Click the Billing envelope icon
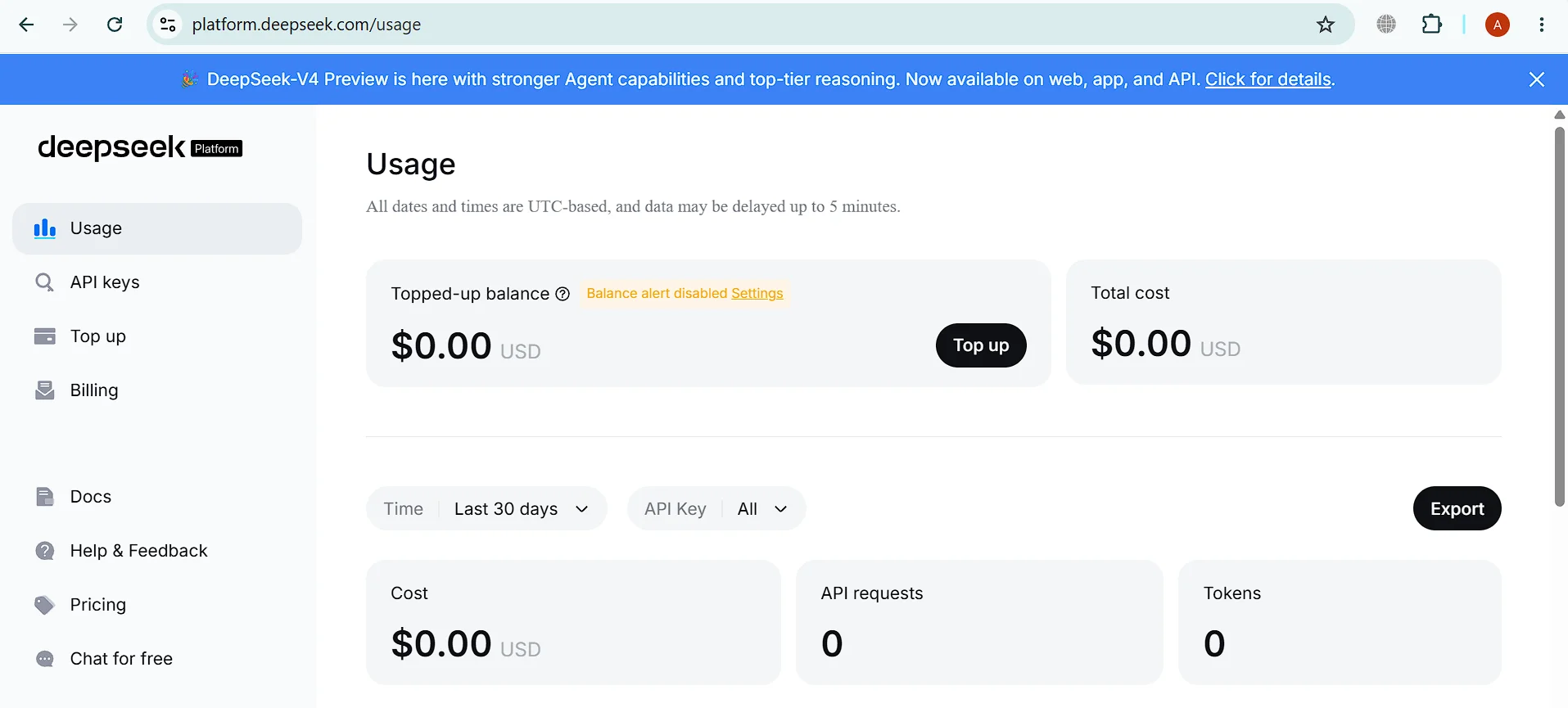1568x708 pixels. 45,390
